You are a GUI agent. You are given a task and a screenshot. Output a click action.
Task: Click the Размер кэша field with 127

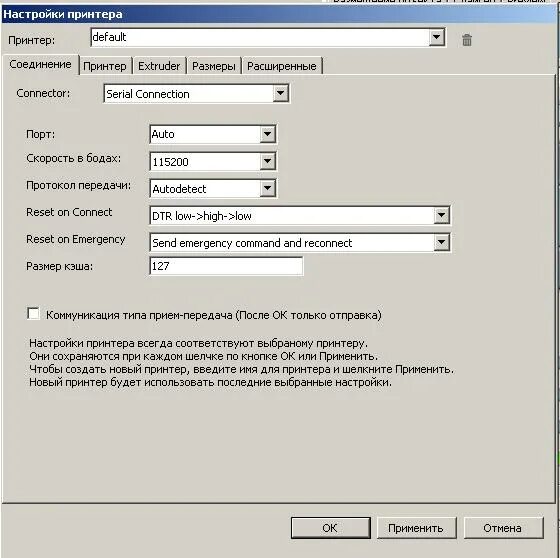[x=226, y=266]
